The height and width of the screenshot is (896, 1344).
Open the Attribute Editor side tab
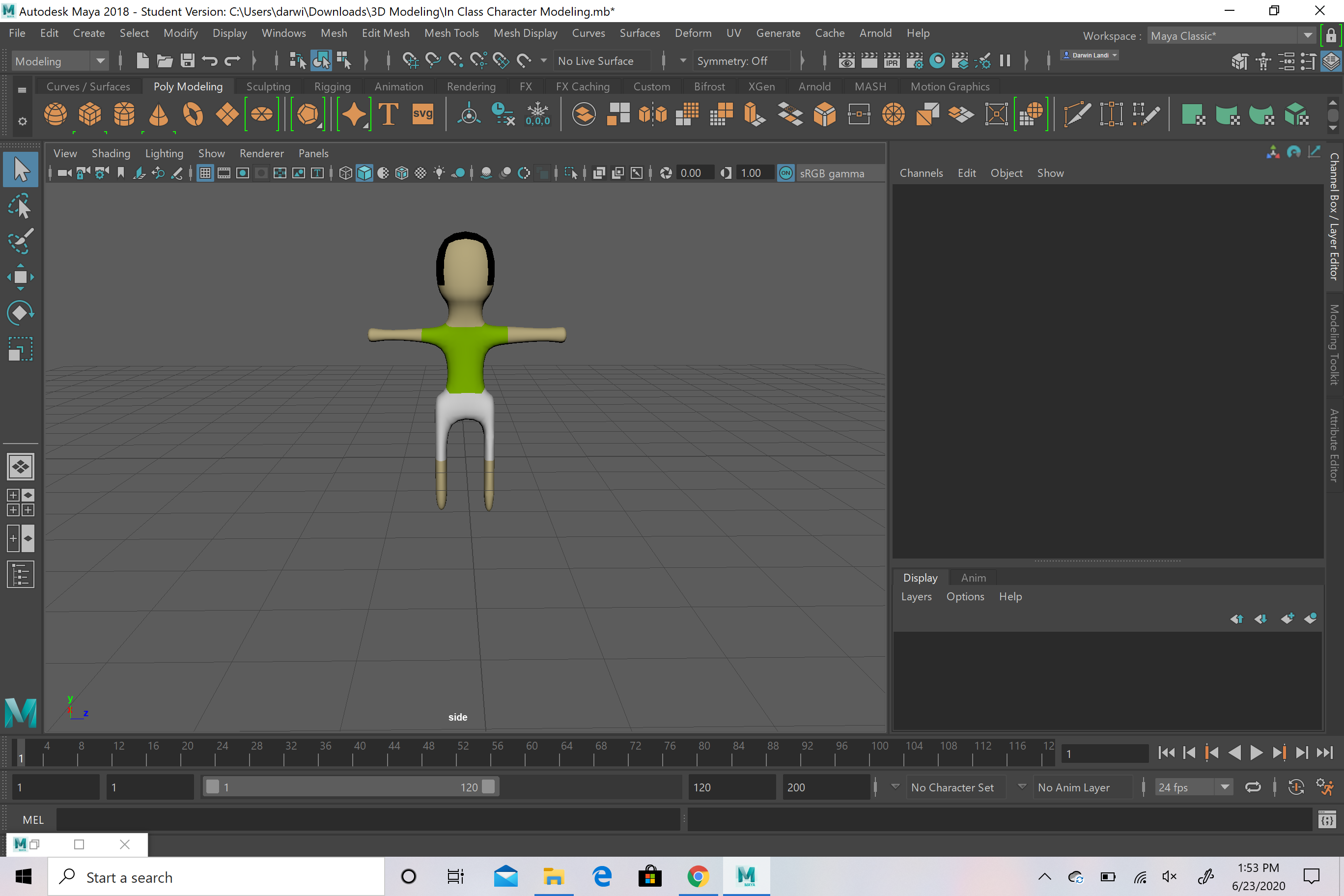click(x=1334, y=445)
